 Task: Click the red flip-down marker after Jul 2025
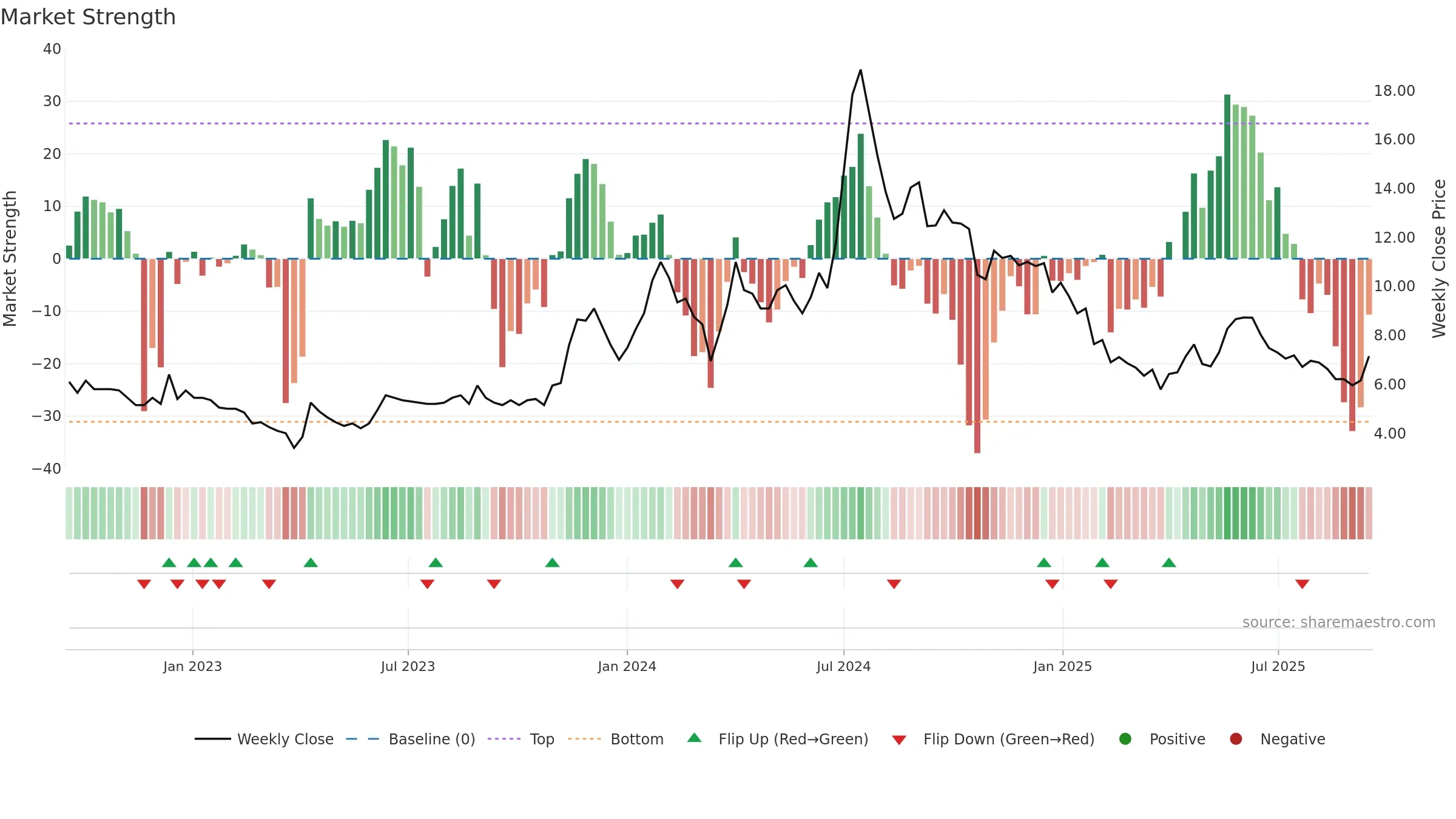tap(1302, 584)
